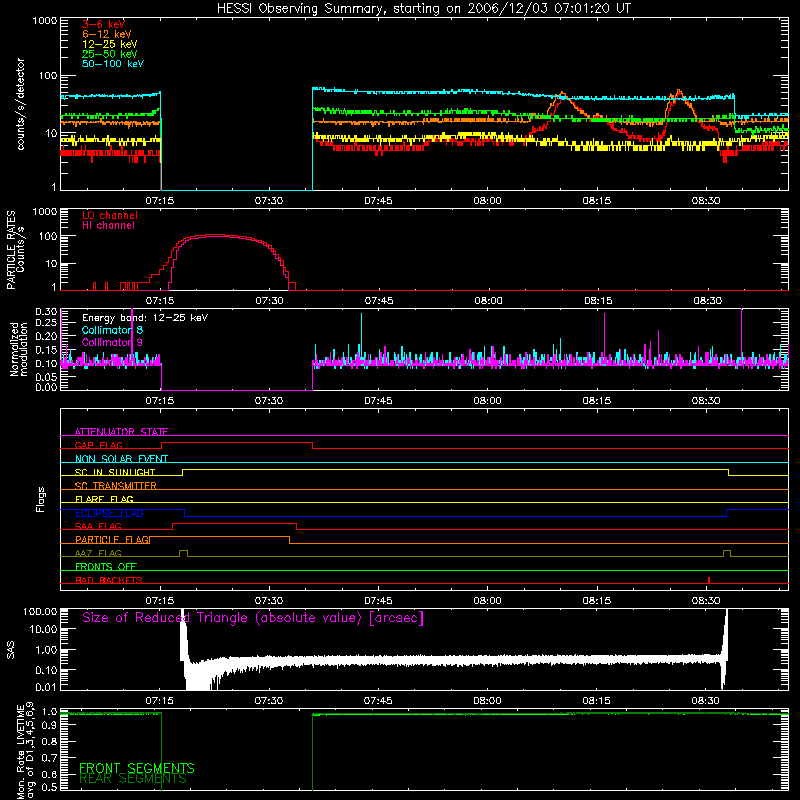The image size is (800, 800).
Task: Click the 'Energy band: 12-25 keV' label
Action: pos(145,318)
